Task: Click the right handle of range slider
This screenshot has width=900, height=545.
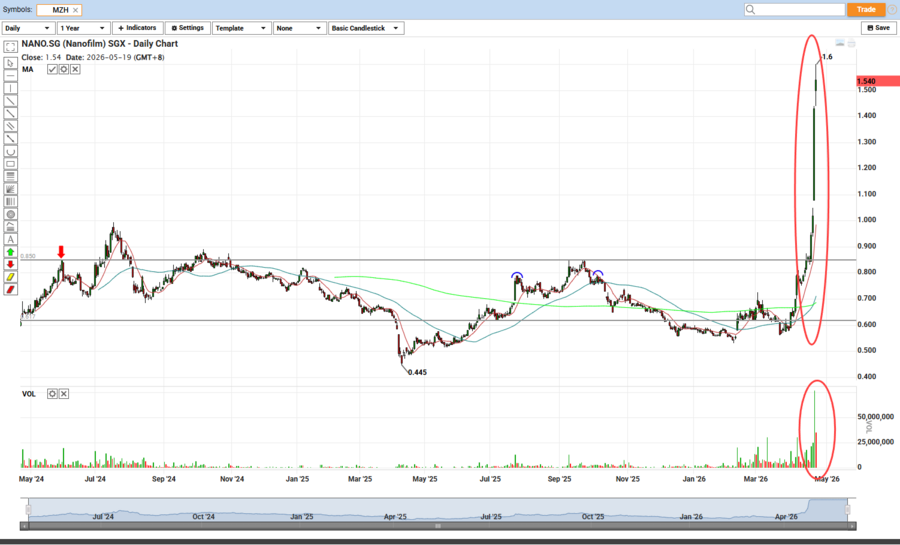Action: (846, 510)
